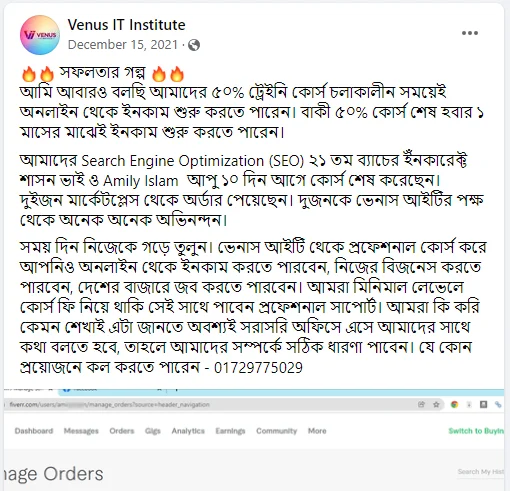Viewport: 510px width, 491px height.
Task: Click the Chrome extension icon after the star
Action: pos(454,404)
